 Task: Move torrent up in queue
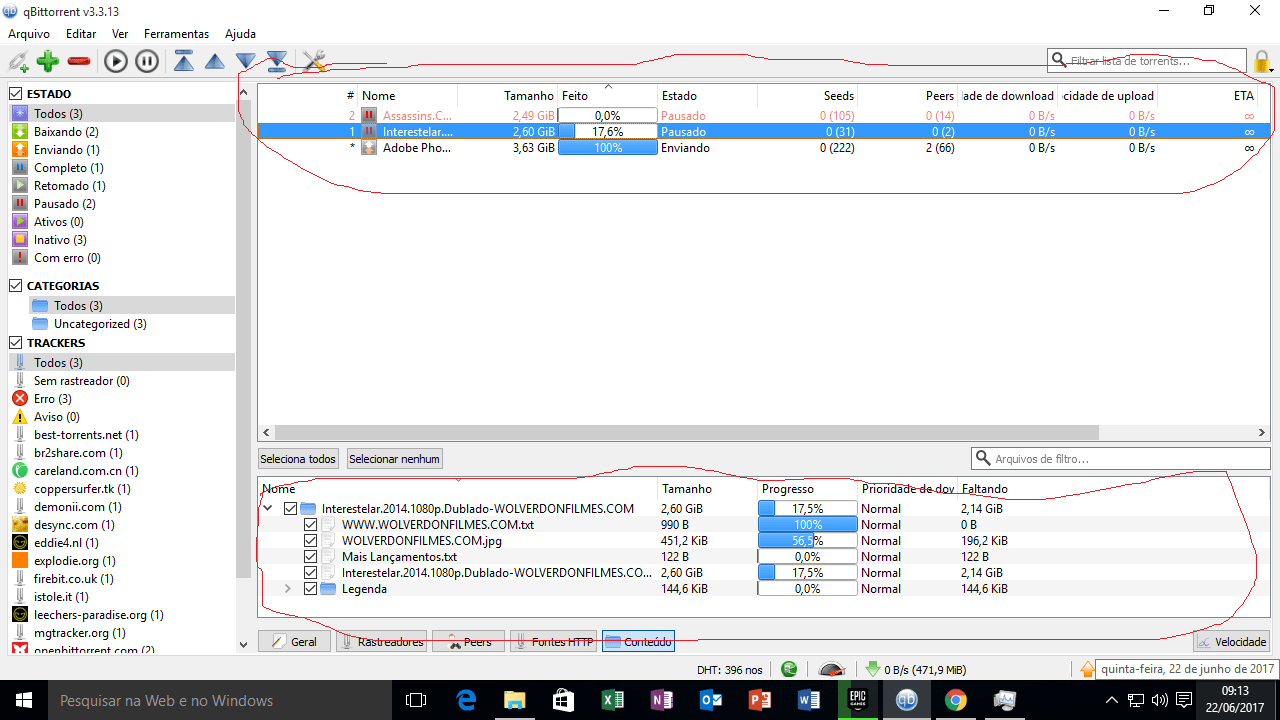pos(214,62)
